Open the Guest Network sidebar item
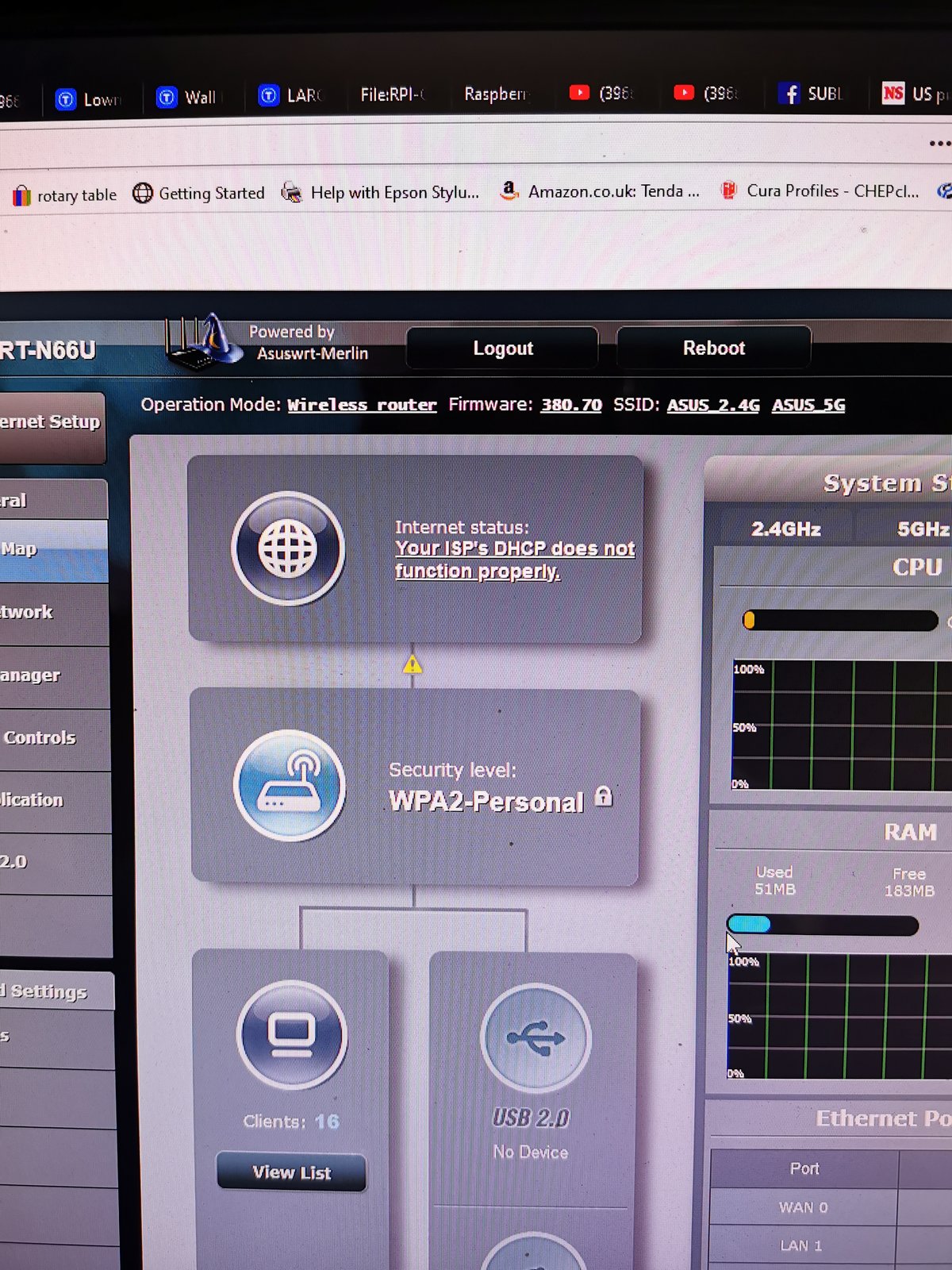 point(53,613)
